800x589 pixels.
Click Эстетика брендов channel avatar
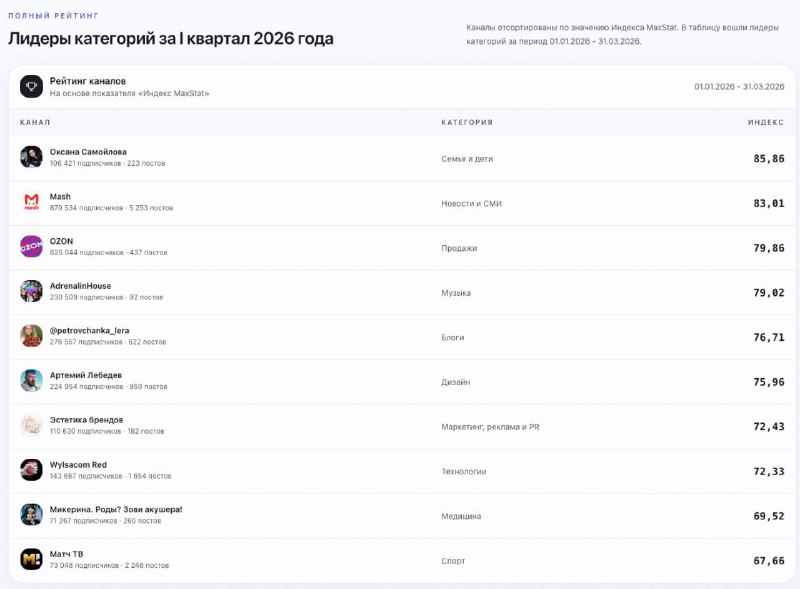(31, 425)
